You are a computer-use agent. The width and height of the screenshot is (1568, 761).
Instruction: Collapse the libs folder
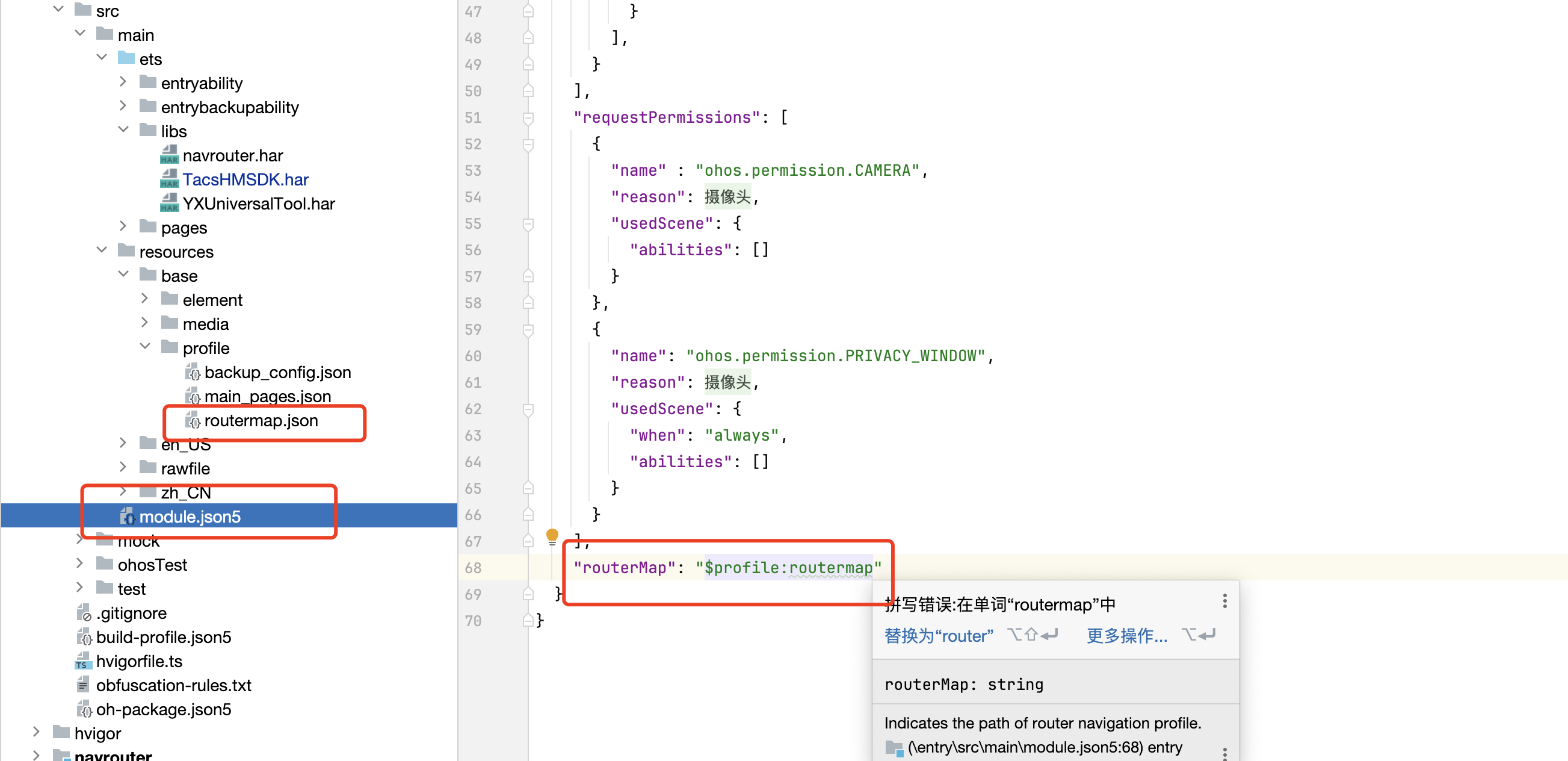click(123, 131)
